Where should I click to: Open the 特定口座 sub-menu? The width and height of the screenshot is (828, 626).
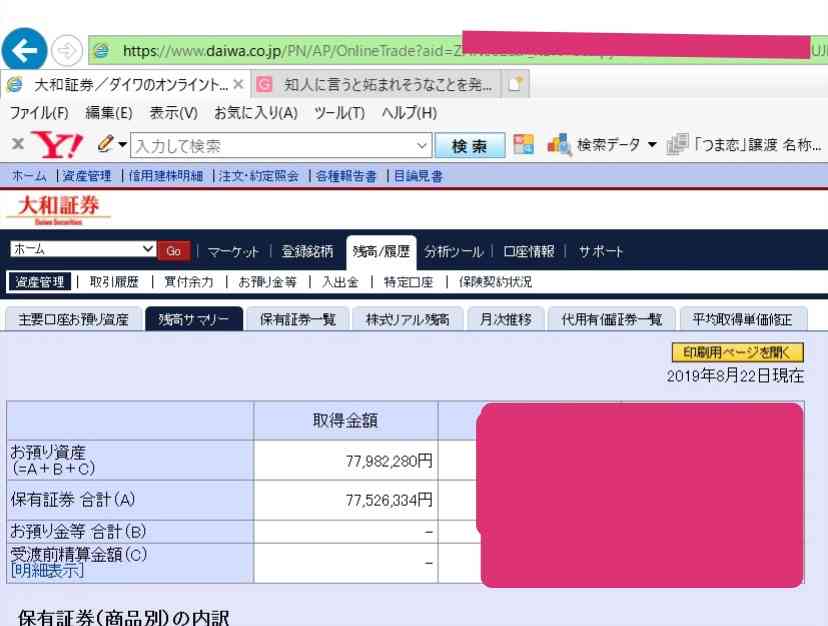click(408, 282)
